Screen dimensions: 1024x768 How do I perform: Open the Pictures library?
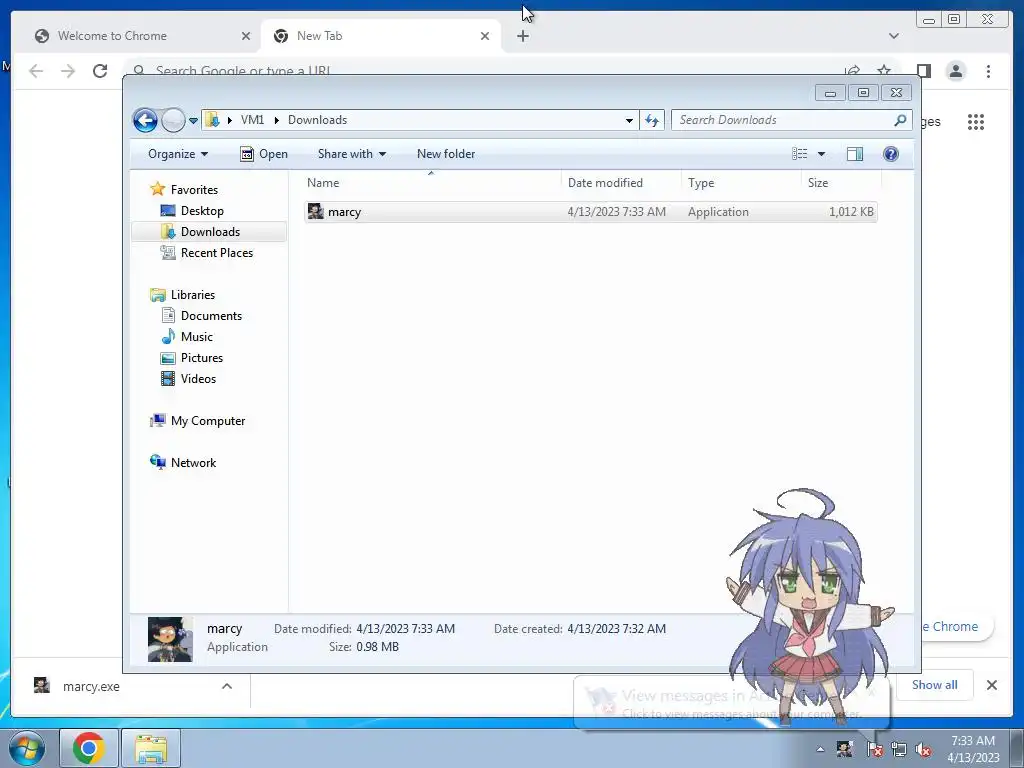tap(202, 358)
